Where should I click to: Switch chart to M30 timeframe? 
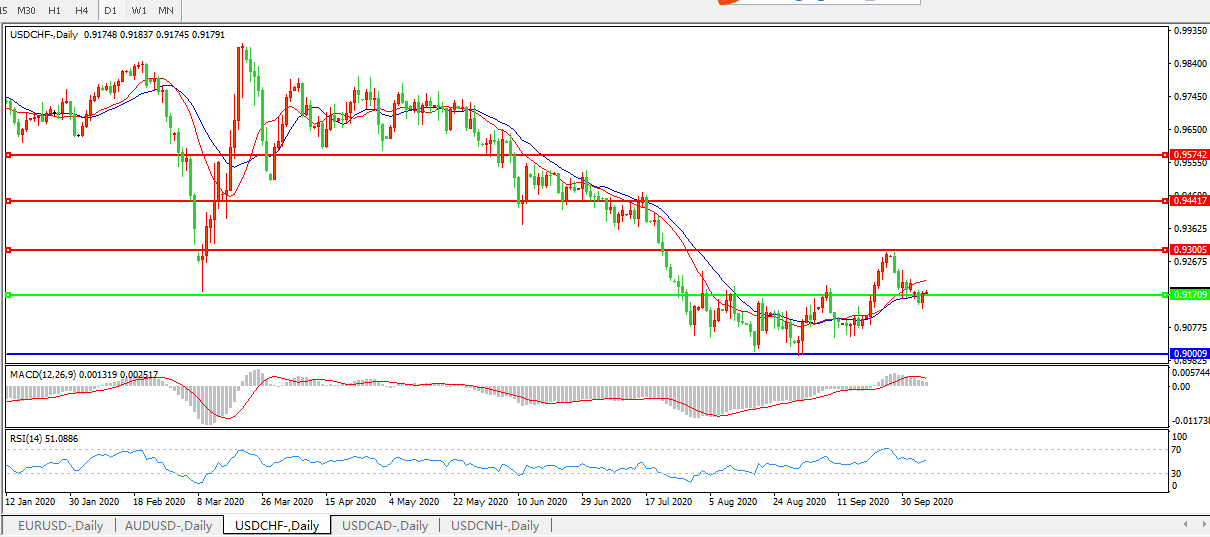pyautogui.click(x=27, y=10)
